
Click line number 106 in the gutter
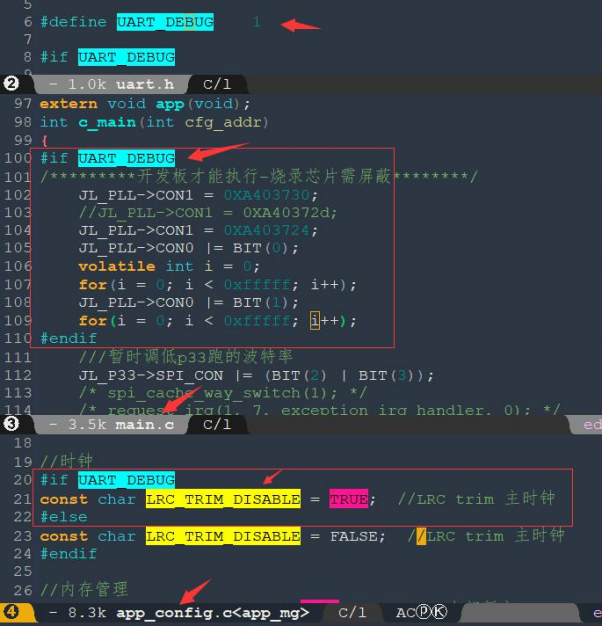pos(18,266)
